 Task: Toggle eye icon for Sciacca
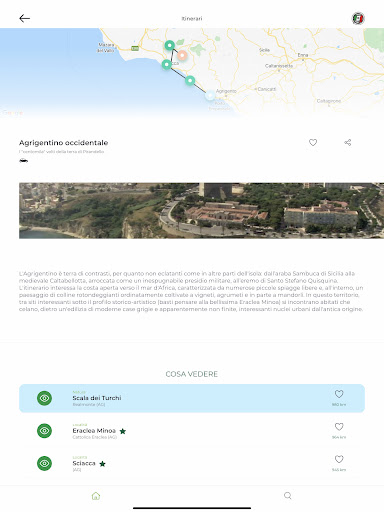[44, 463]
